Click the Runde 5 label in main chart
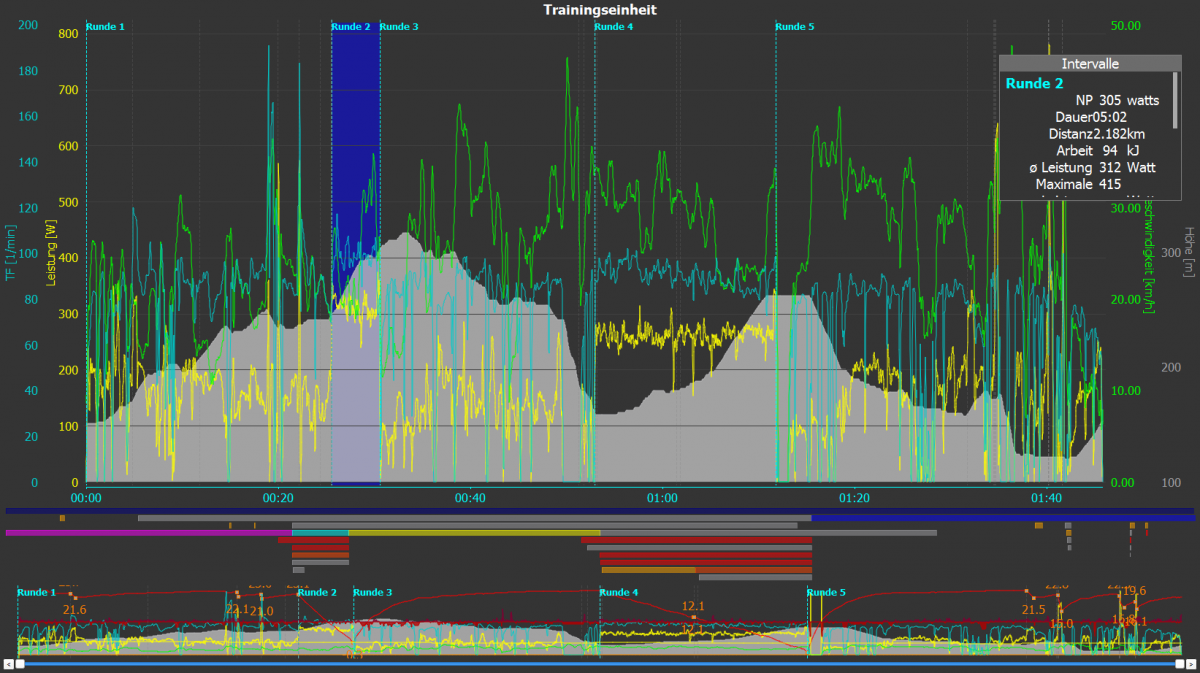Viewport: 1200px width, 673px height. (795, 27)
